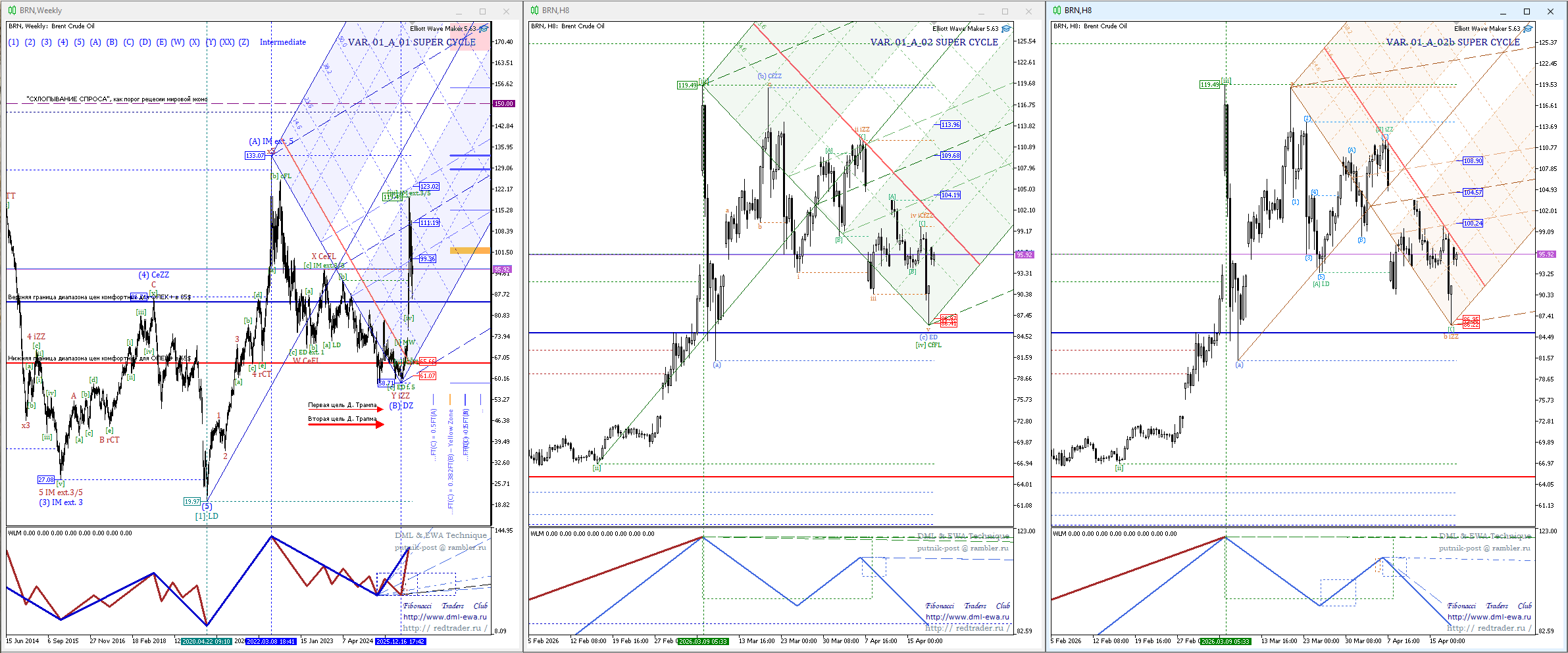The width and height of the screenshot is (1568, 653).
Task: Maximize the BRN,Weekly chart window
Action: (482, 11)
